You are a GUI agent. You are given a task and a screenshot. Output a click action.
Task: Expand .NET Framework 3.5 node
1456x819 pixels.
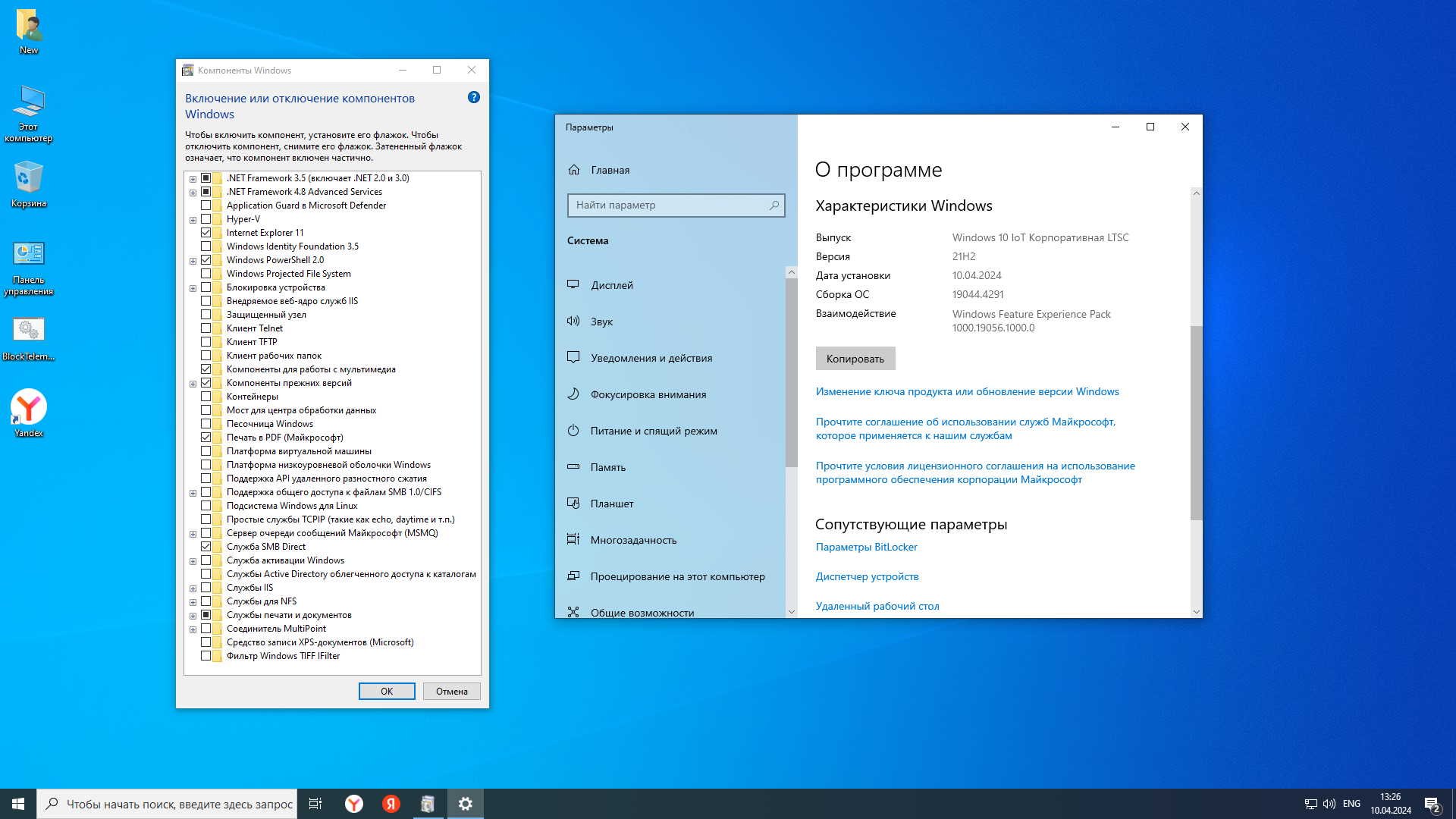193,179
